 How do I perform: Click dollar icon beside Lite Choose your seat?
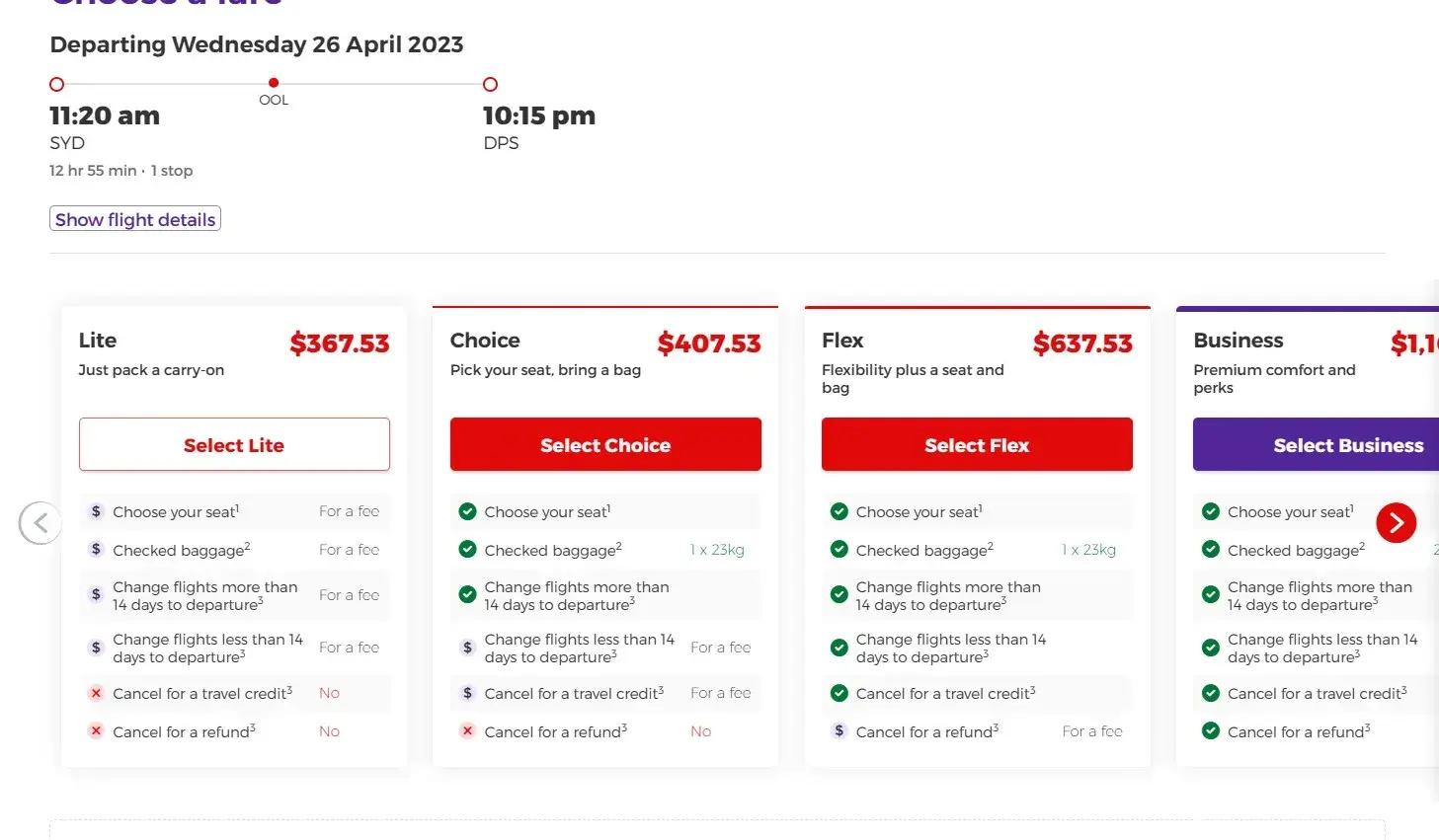pos(96,511)
